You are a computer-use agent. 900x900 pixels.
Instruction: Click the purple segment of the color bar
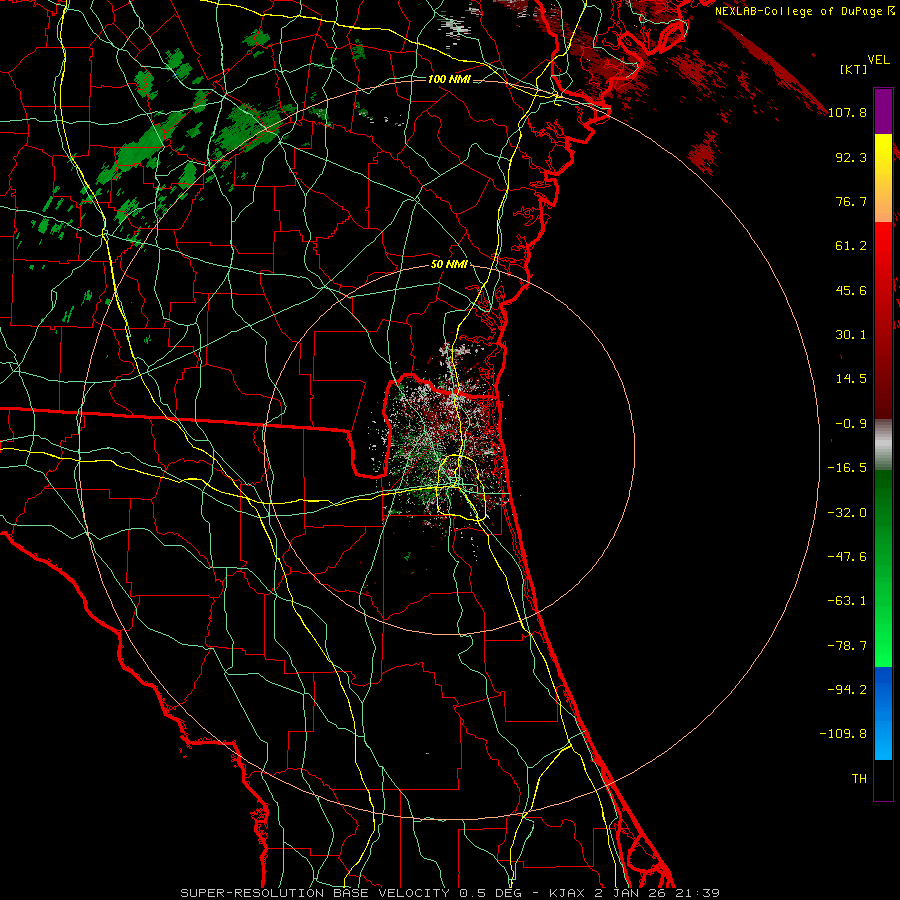tap(883, 111)
